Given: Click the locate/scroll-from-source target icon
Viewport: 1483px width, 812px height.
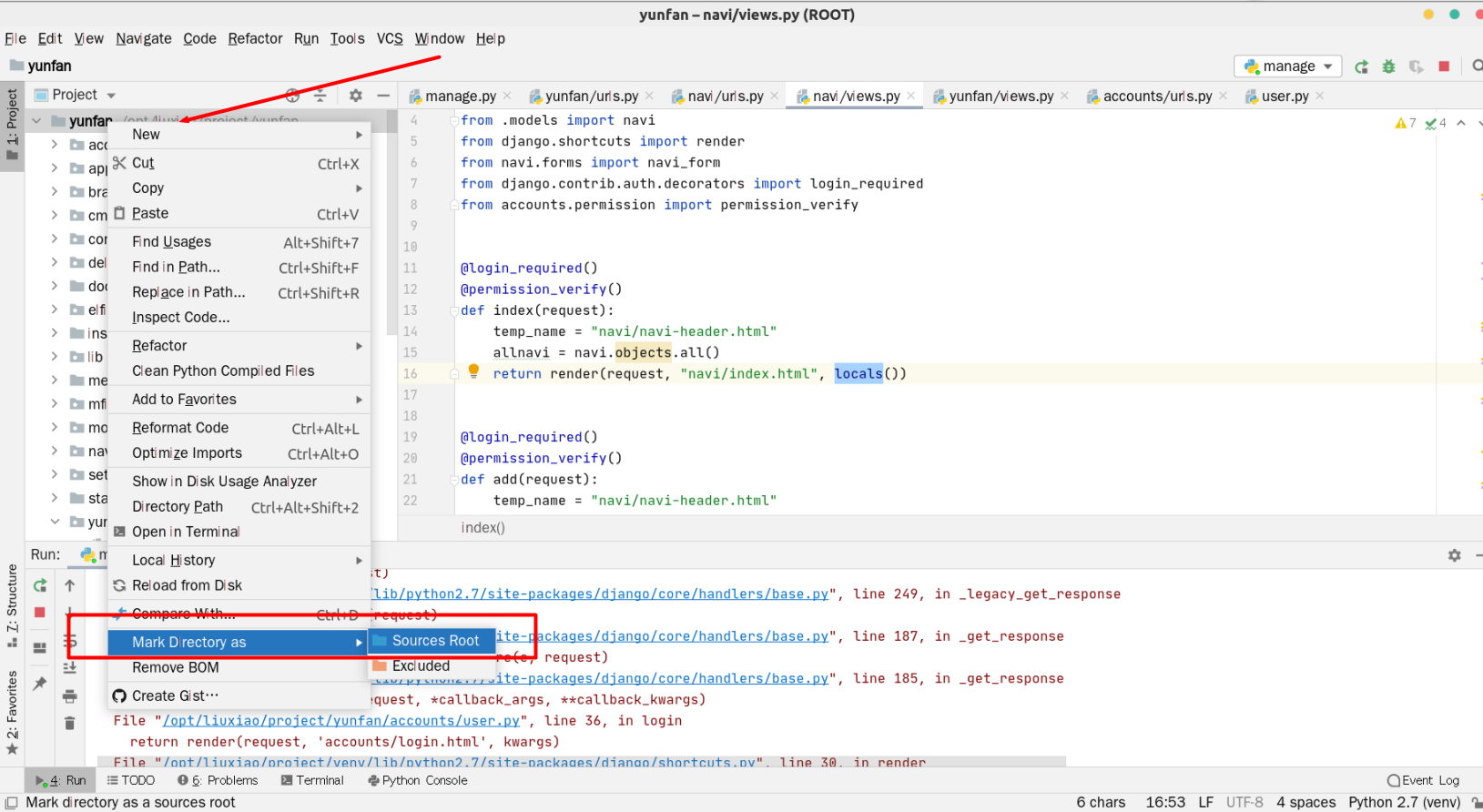Looking at the screenshot, I should [293, 95].
